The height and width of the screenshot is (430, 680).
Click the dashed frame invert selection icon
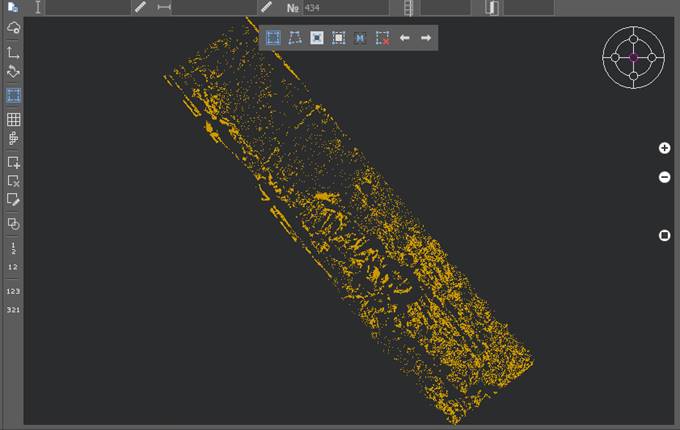tap(339, 38)
